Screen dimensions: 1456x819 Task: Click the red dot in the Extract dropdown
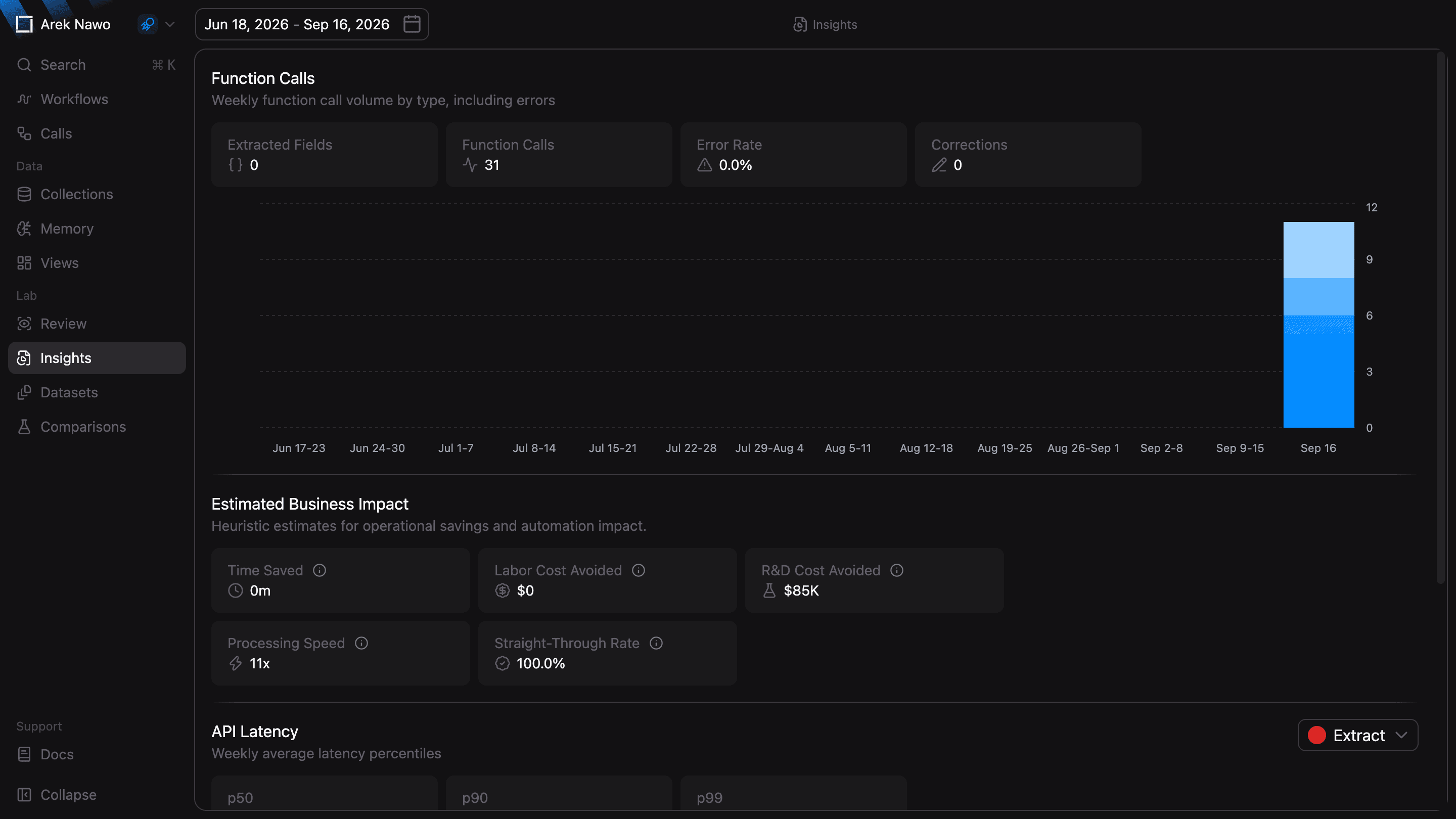(1317, 736)
